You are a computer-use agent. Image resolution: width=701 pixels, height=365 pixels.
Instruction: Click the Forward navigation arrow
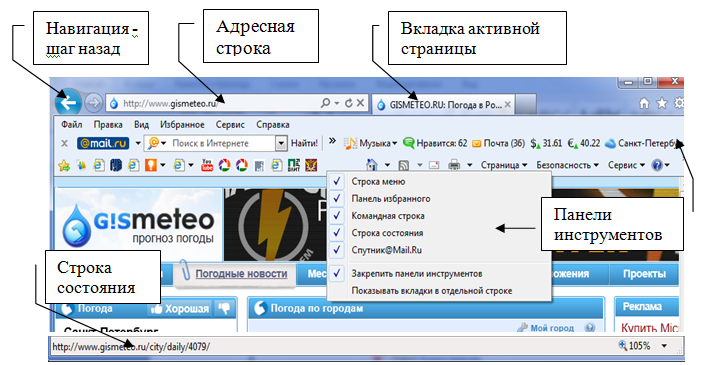coord(93,103)
